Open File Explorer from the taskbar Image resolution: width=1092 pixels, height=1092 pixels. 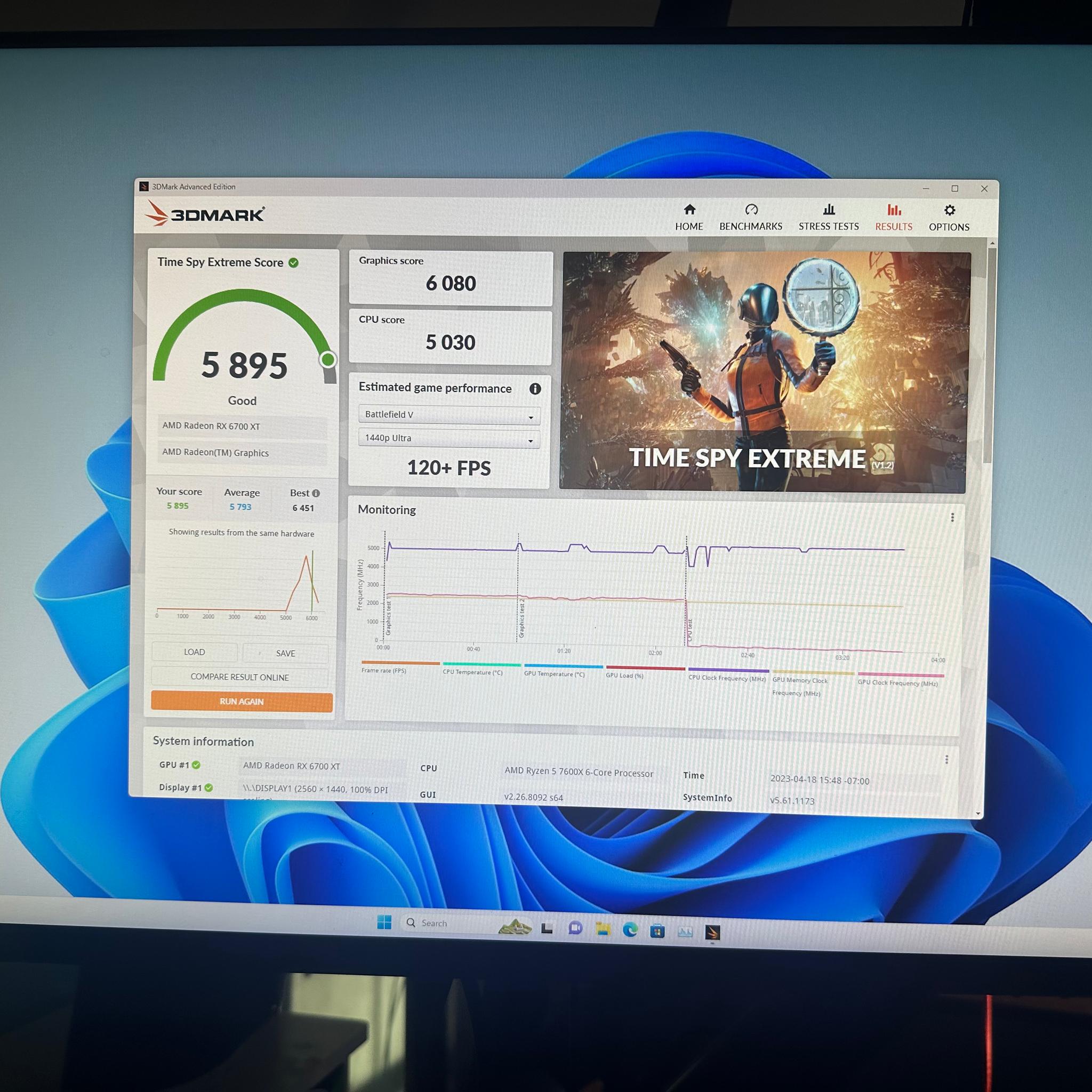coord(603,929)
